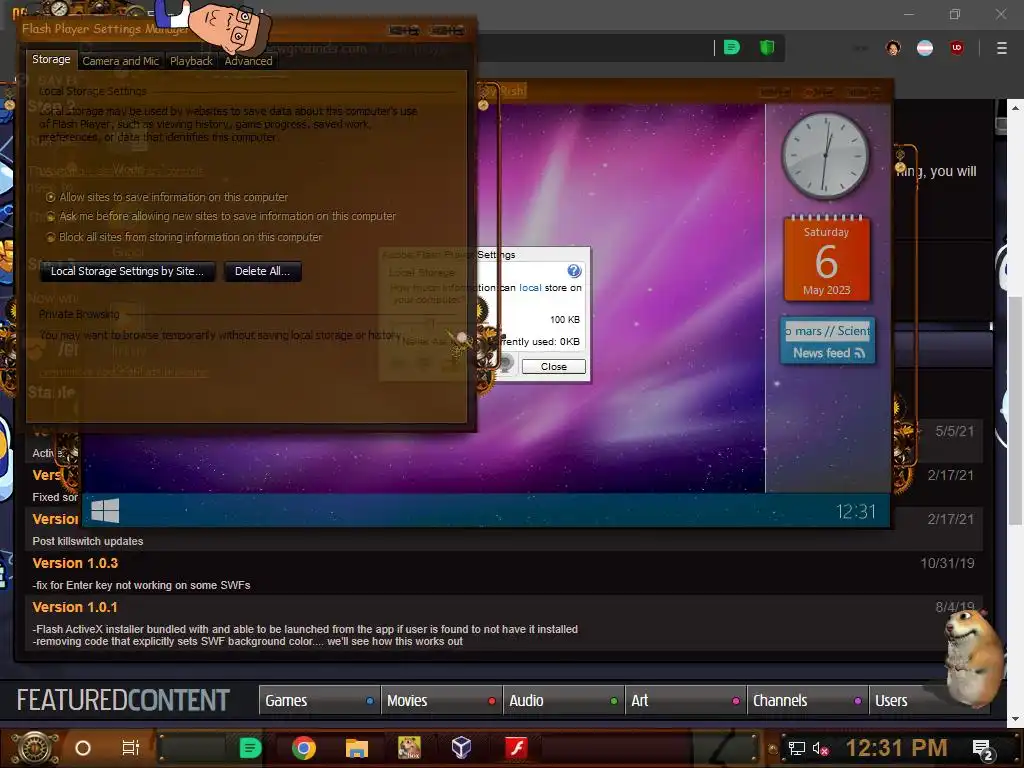The height and width of the screenshot is (768, 1024).
Task: Click the 12:31 clock on embedded taskbar
Action: [x=856, y=511]
